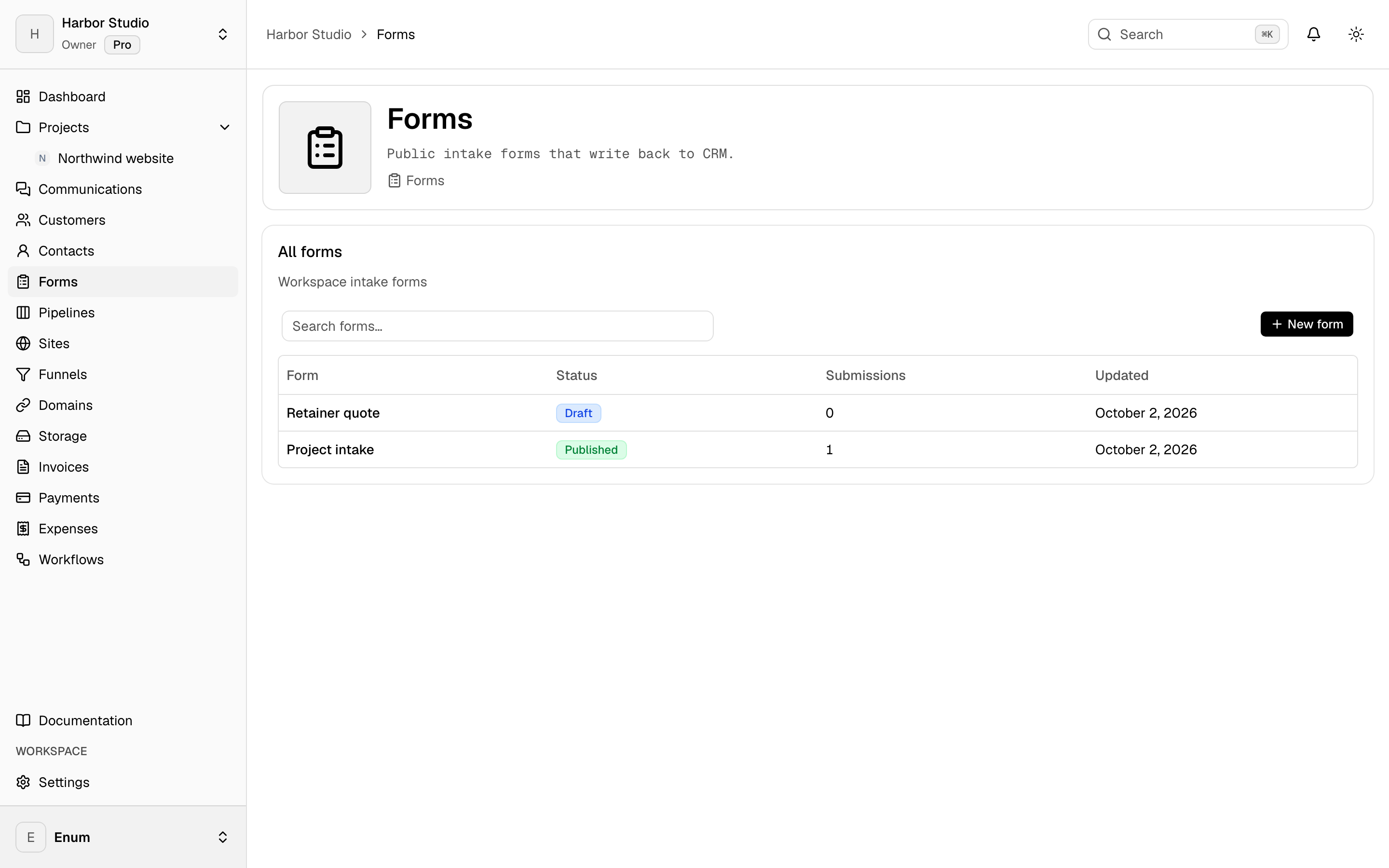The width and height of the screenshot is (1389, 868).
Task: Go to Payments page
Action: 123,498
